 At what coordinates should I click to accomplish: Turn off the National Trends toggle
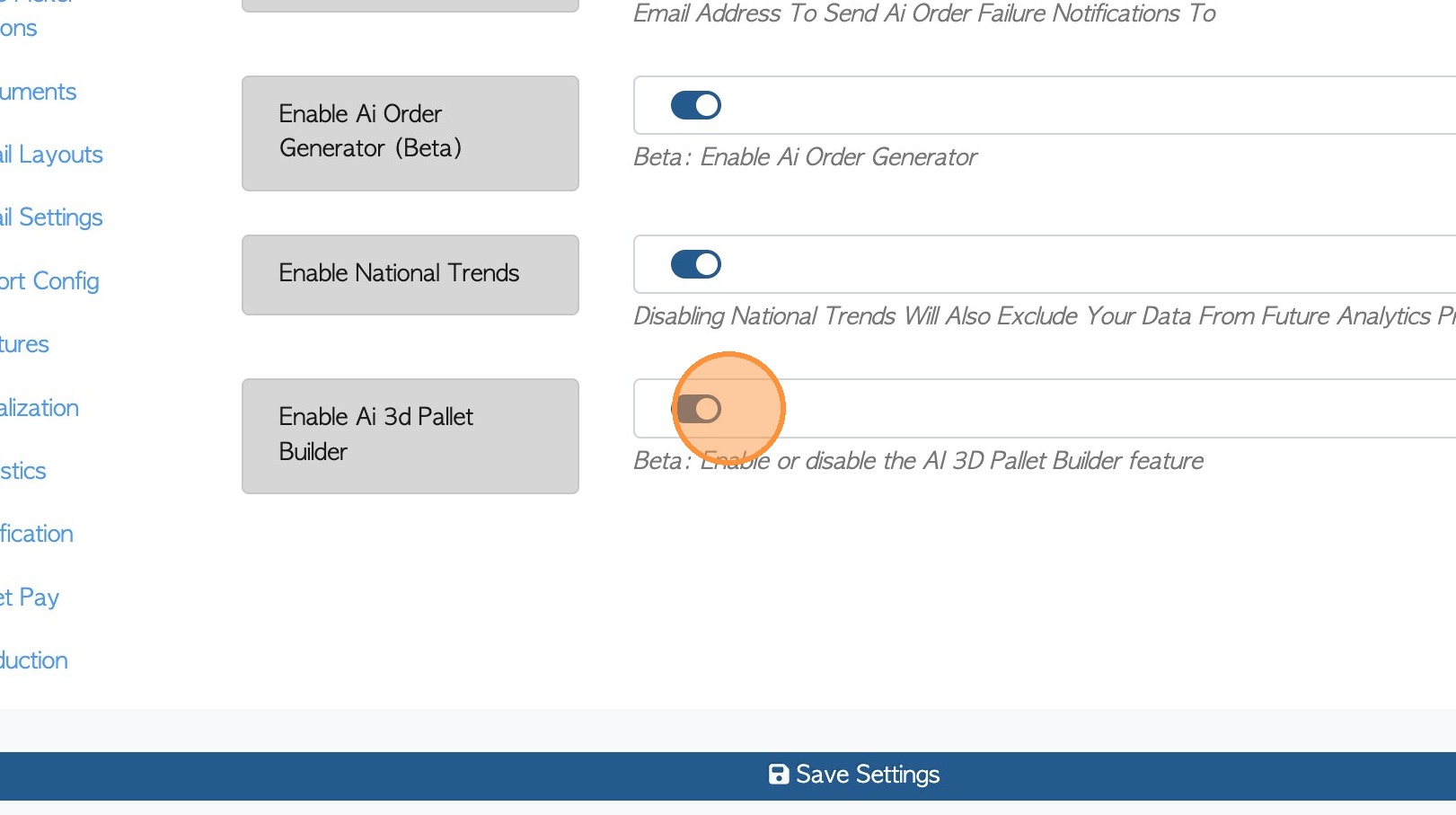[x=696, y=265]
